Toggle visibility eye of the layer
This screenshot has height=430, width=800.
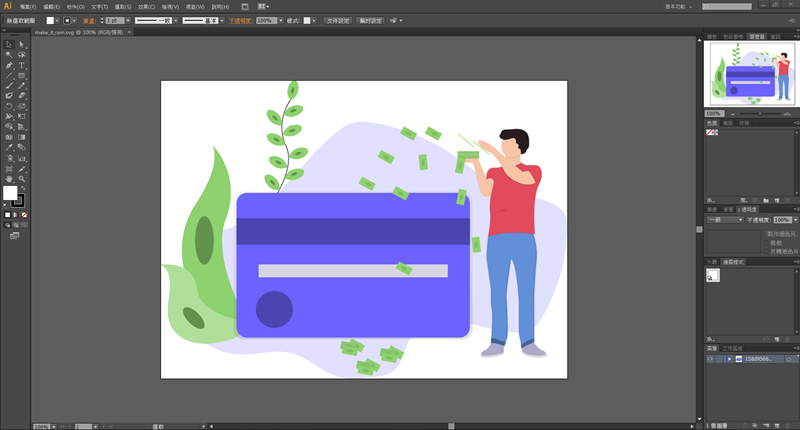coord(710,358)
